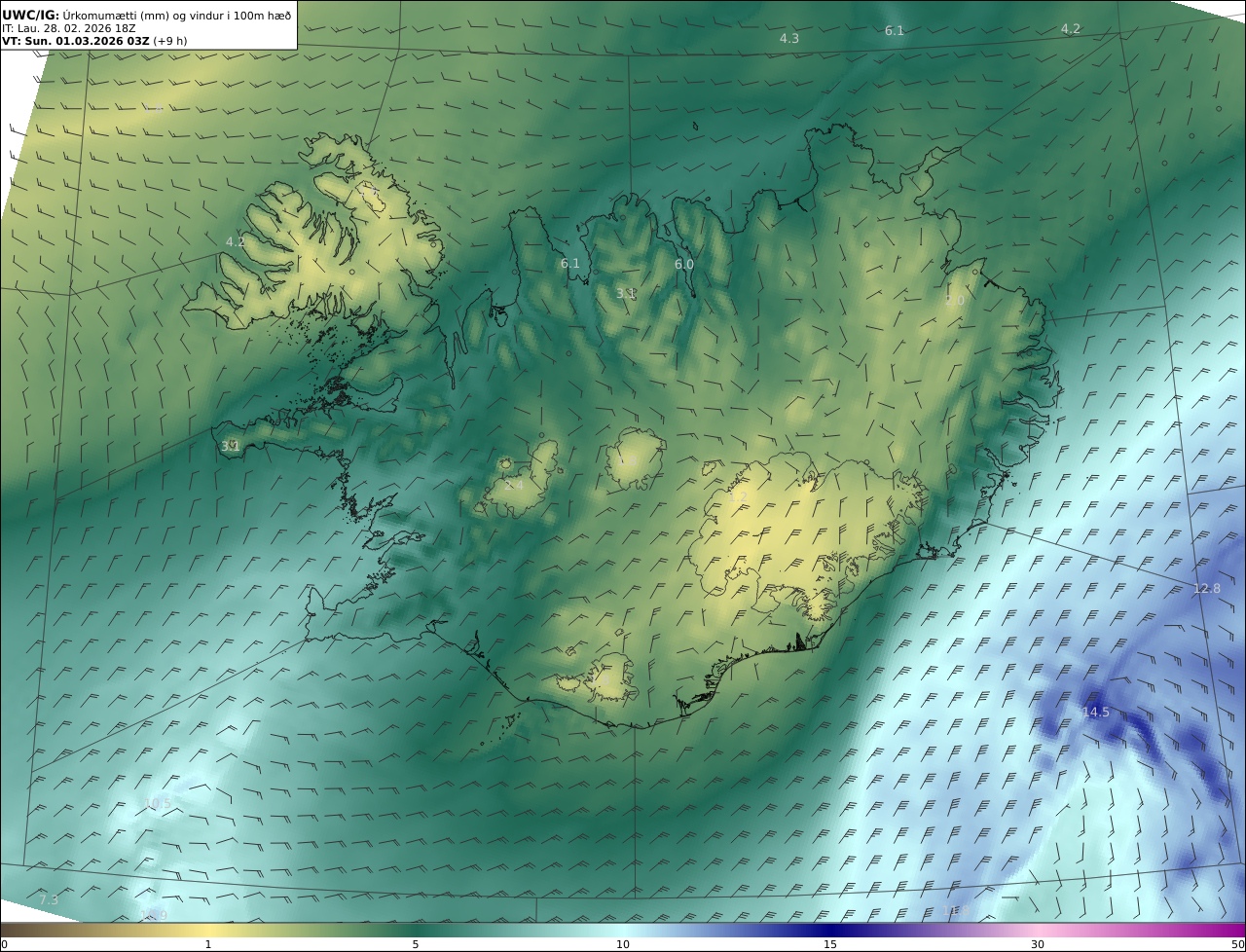The height and width of the screenshot is (952, 1246).
Task: Click the 4.2 value in the top right corner
Action: pos(1071,29)
